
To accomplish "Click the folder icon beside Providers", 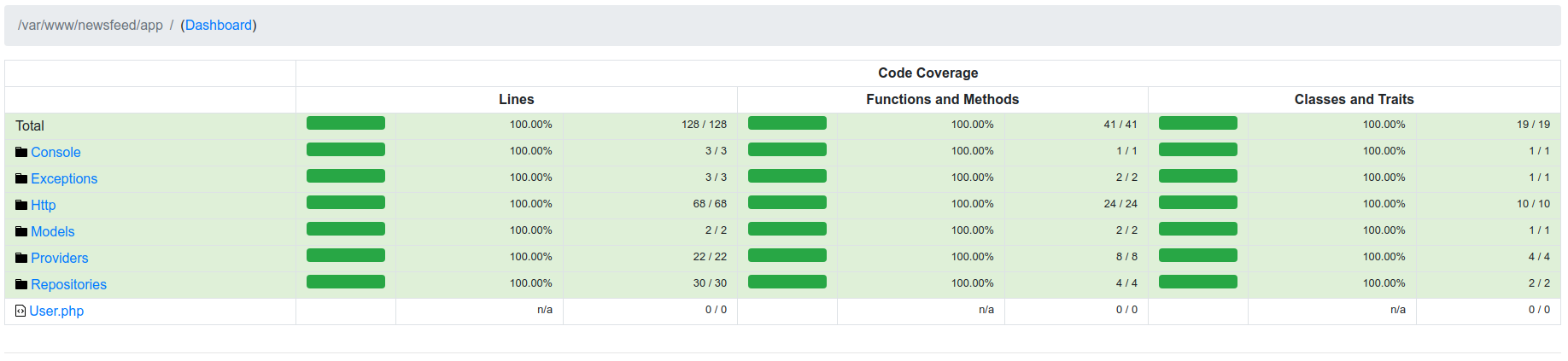I will pos(21,258).
